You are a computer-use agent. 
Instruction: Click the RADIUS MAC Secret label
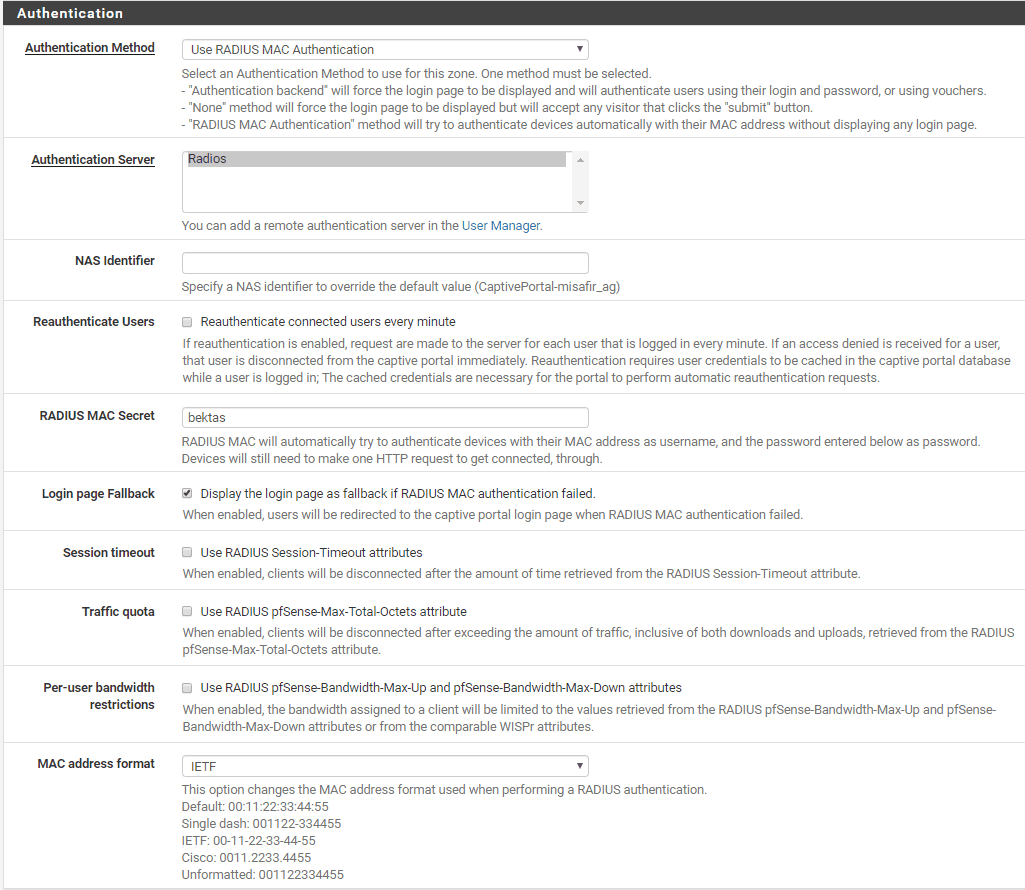pos(95,416)
